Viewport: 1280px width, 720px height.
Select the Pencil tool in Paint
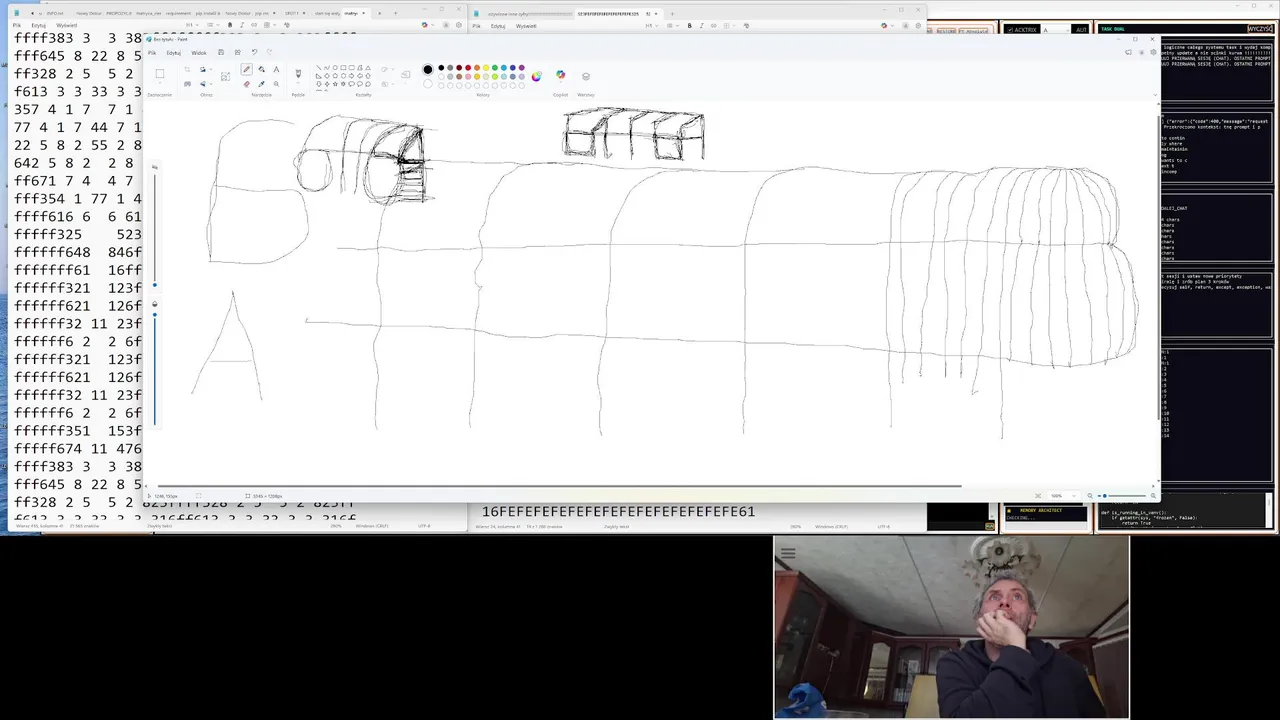coord(247,69)
